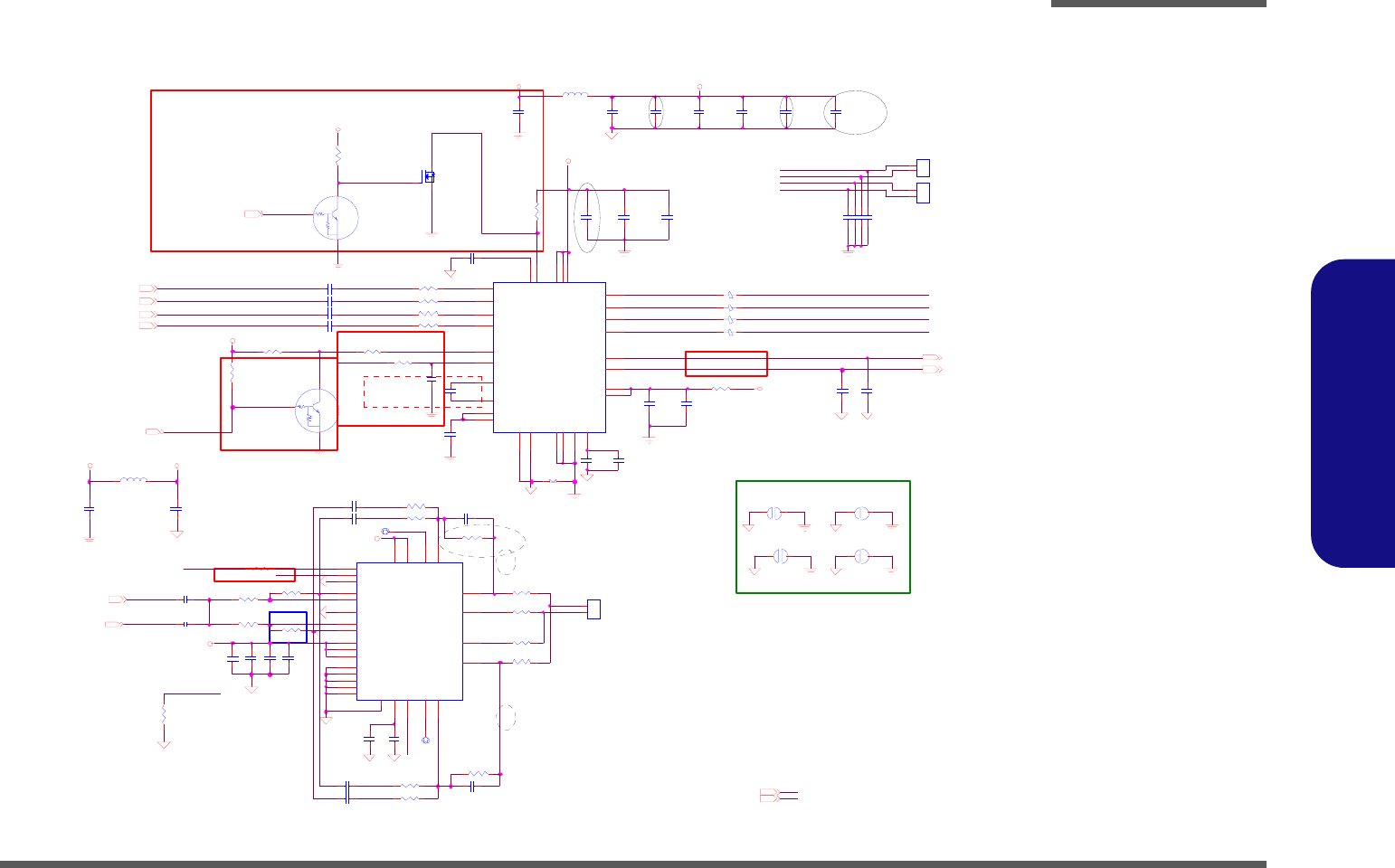Image resolution: width=1395 pixels, height=868 pixels.
Task: Click the top-right jumper symbol in the green box
Action: 862,513
